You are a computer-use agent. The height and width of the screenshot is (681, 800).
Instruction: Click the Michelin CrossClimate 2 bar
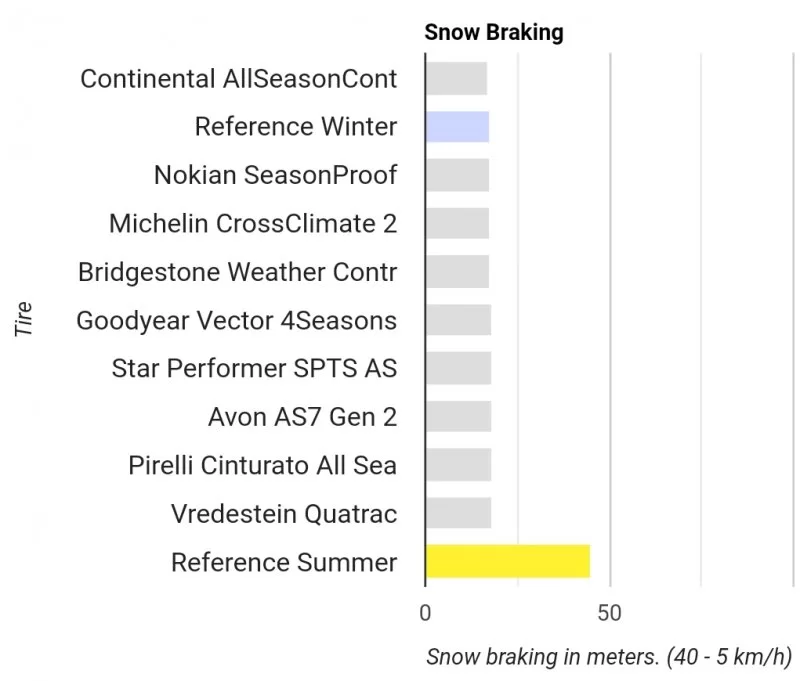457,223
